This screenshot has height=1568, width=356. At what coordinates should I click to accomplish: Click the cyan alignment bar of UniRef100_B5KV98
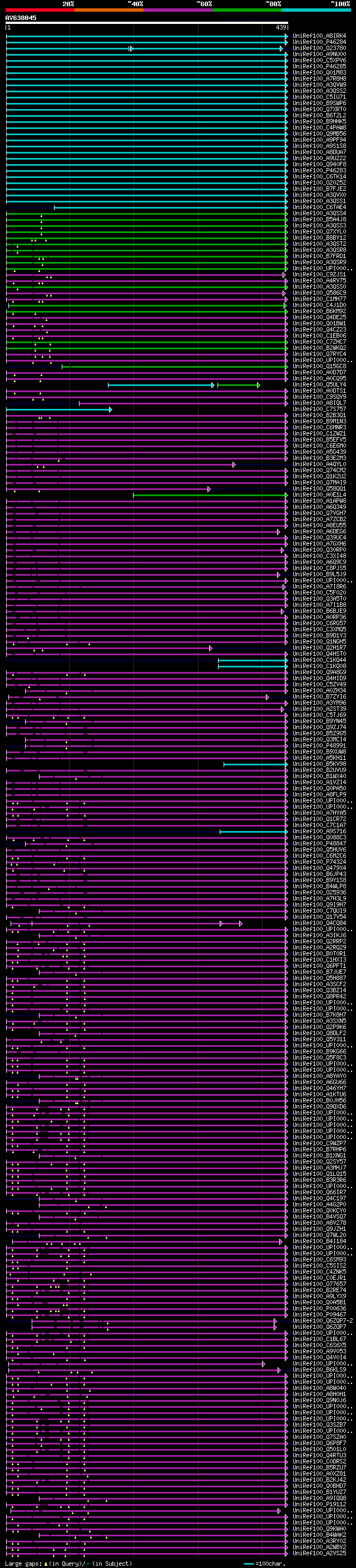[x=255, y=764]
